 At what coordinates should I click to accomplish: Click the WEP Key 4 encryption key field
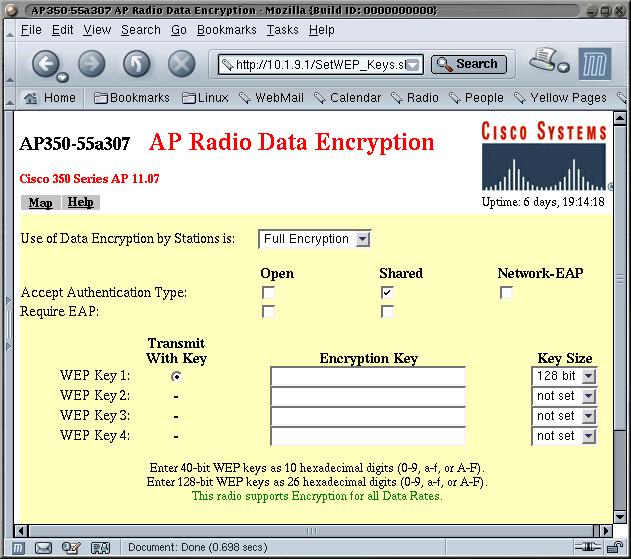[368, 436]
